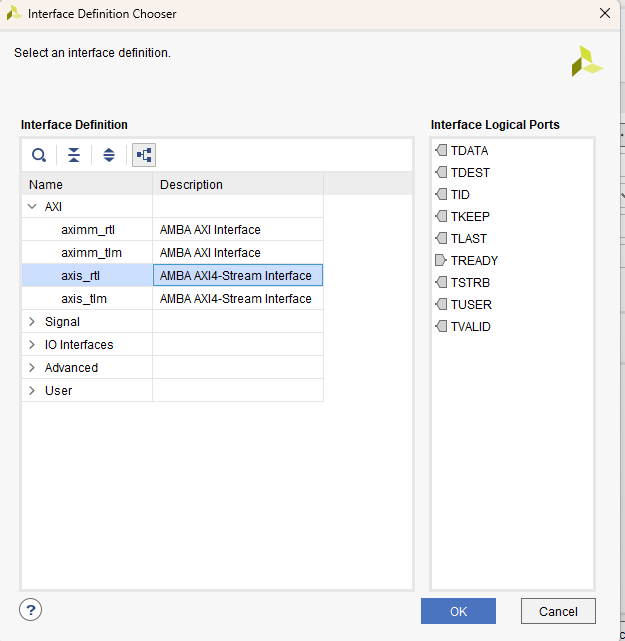Image resolution: width=625 pixels, height=641 pixels.
Task: Sort by the Description column header
Action: [238, 184]
